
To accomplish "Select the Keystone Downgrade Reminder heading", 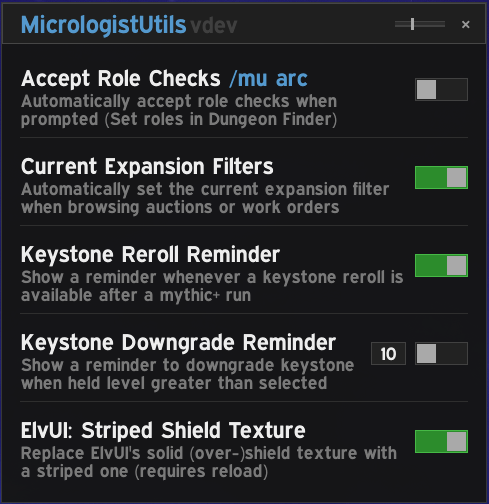I will click(178, 343).
